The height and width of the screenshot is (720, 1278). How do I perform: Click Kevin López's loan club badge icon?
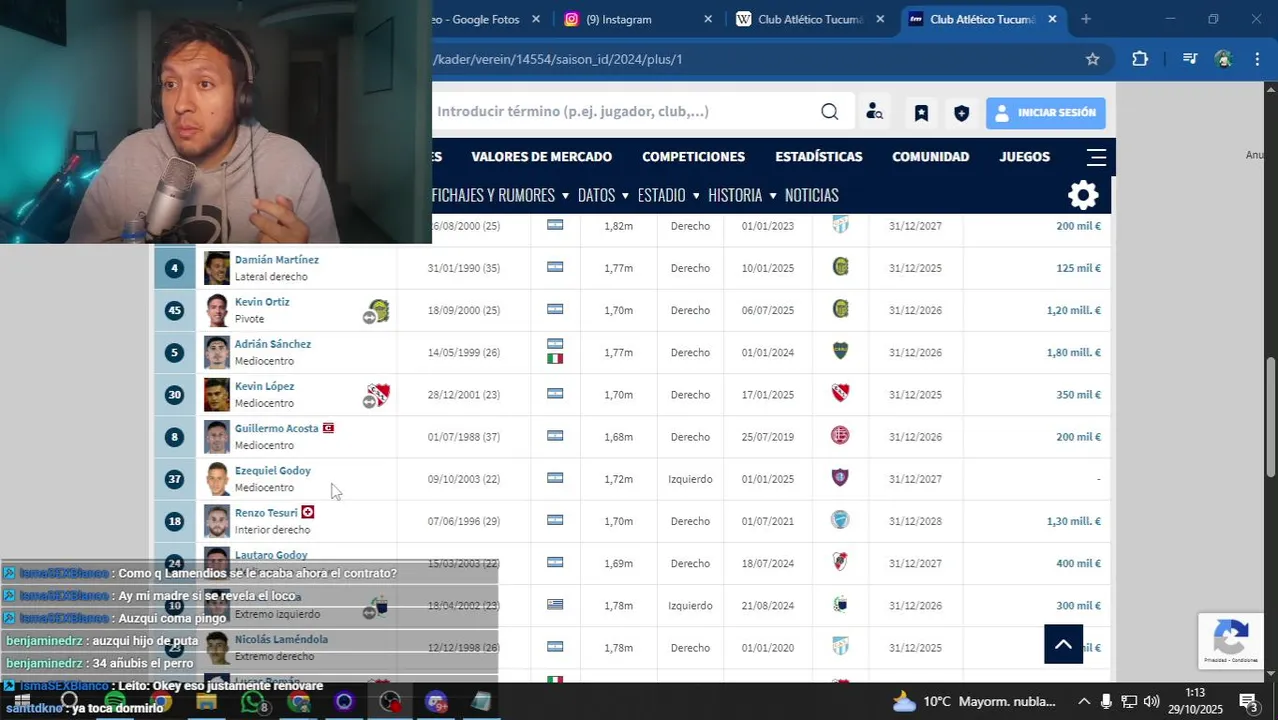click(378, 395)
